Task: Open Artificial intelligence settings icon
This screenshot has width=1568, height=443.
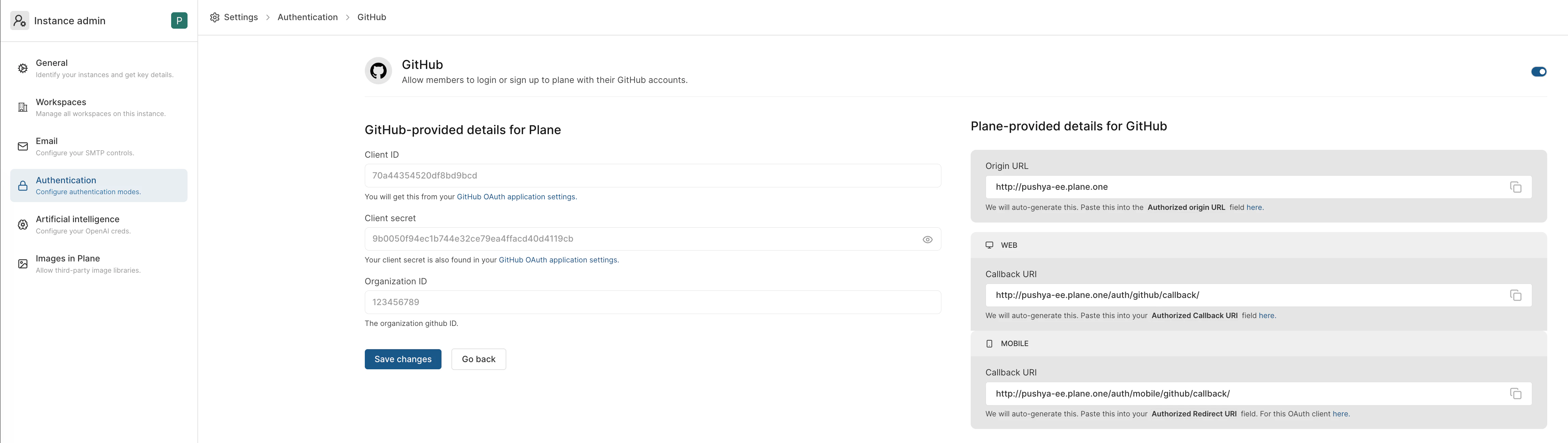Action: [23, 224]
